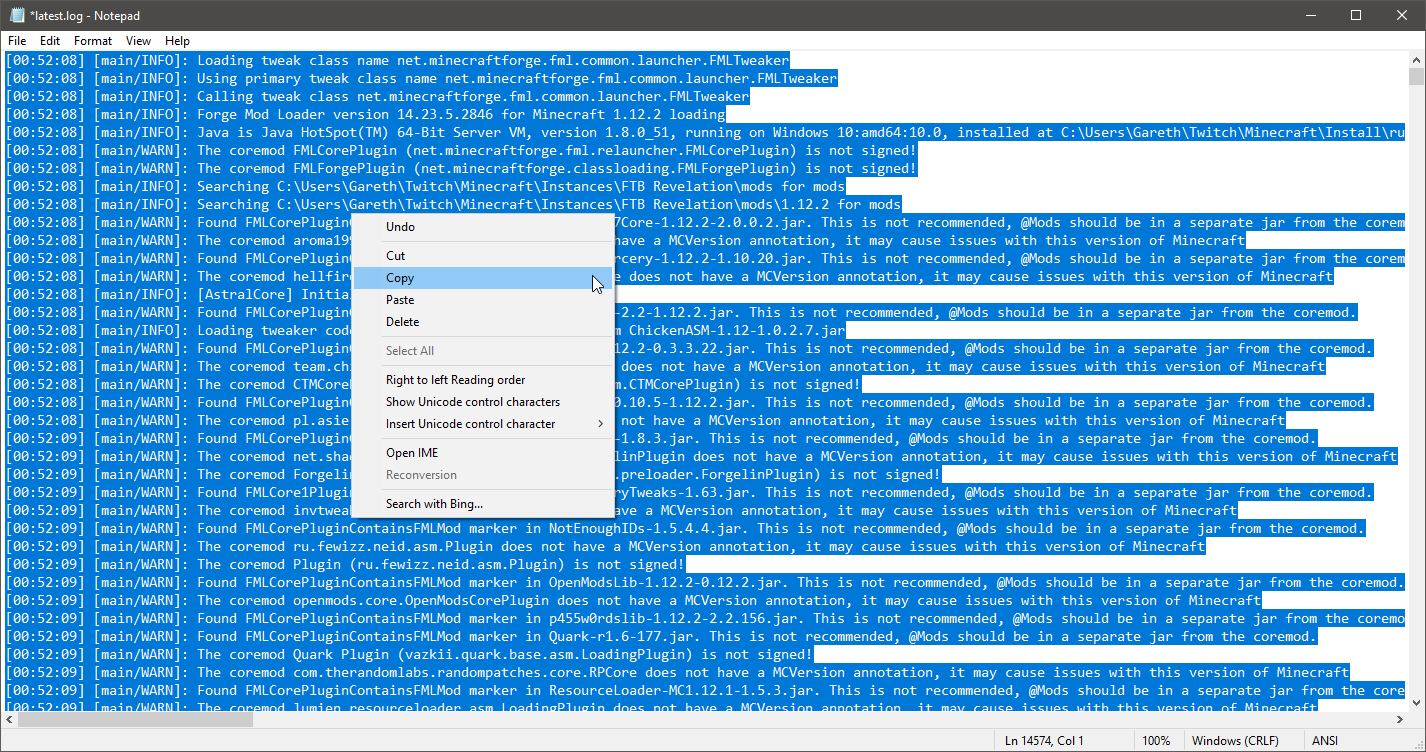
Task: Select Show Unicode control characters
Action: (483, 402)
